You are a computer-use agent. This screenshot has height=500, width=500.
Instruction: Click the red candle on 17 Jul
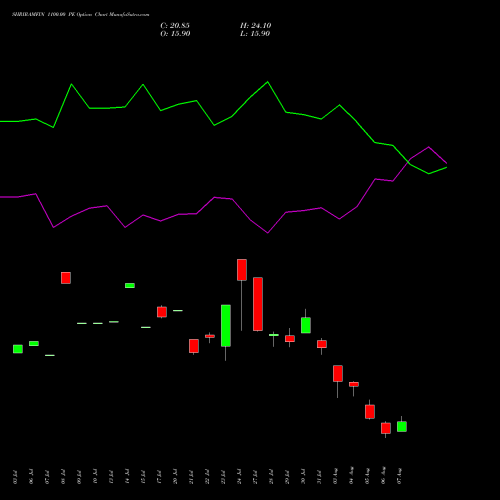pos(162,312)
